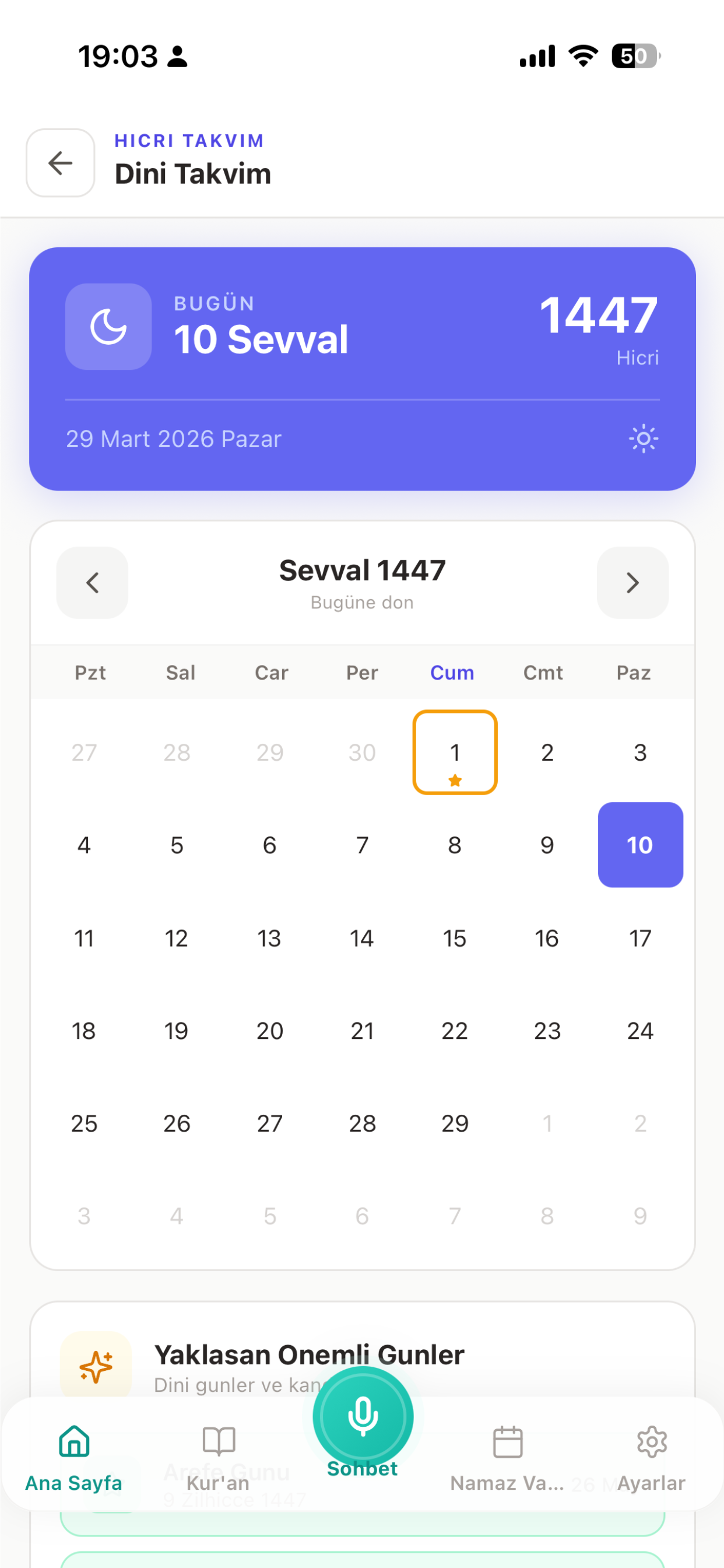Image resolution: width=724 pixels, height=1568 pixels.
Task: Go to next Hijri month
Action: 632,583
